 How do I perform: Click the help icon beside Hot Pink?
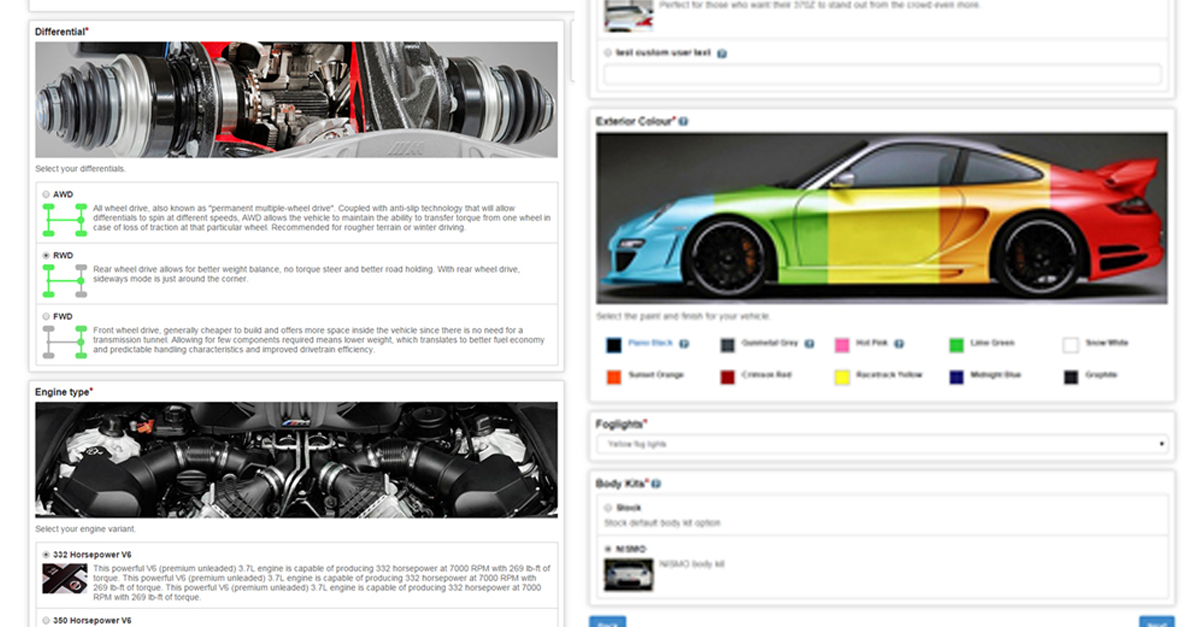click(899, 344)
